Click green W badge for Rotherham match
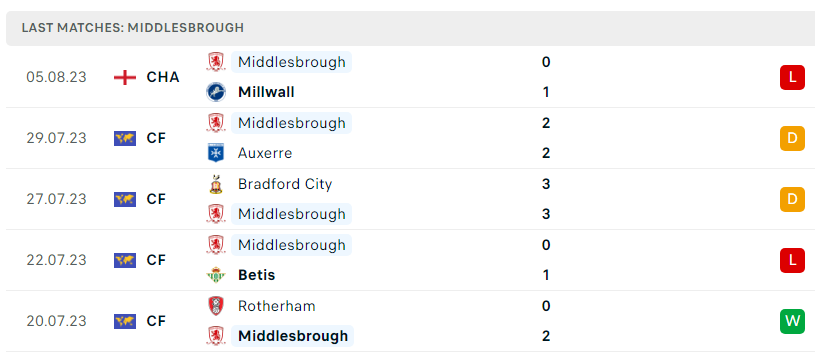815x361 pixels. click(x=792, y=321)
